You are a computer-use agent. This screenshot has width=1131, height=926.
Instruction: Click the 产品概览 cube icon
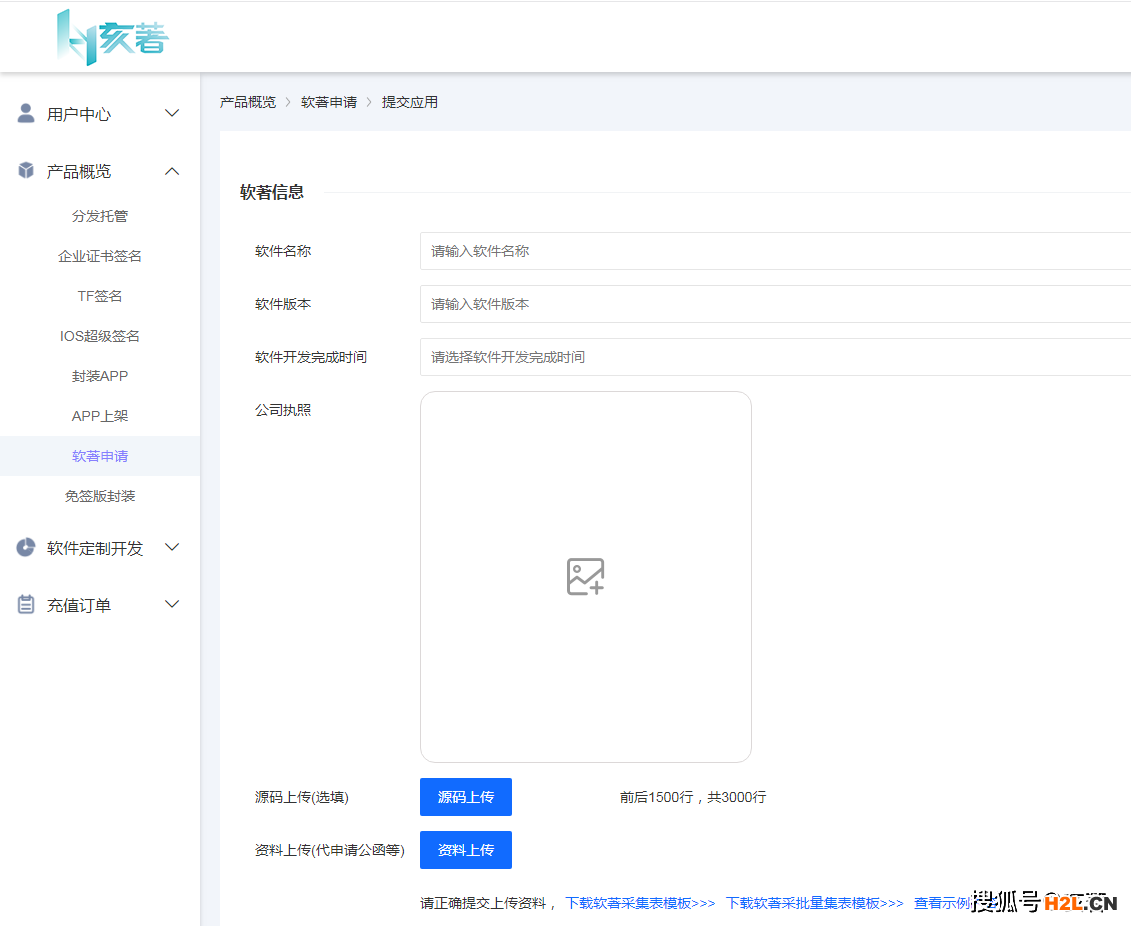click(26, 171)
